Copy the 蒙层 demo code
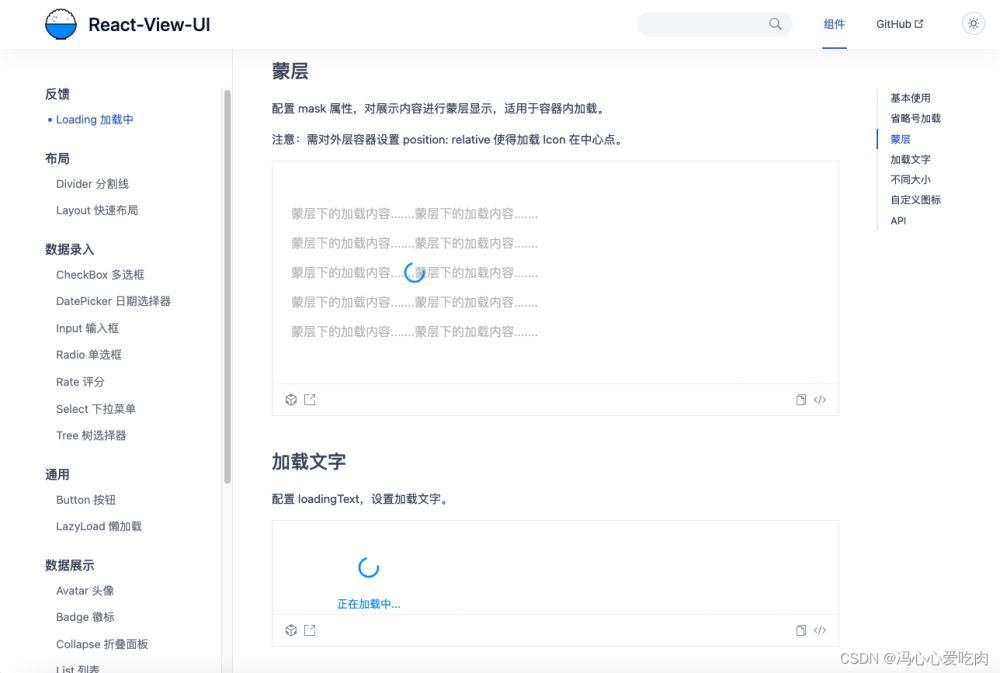 click(801, 400)
